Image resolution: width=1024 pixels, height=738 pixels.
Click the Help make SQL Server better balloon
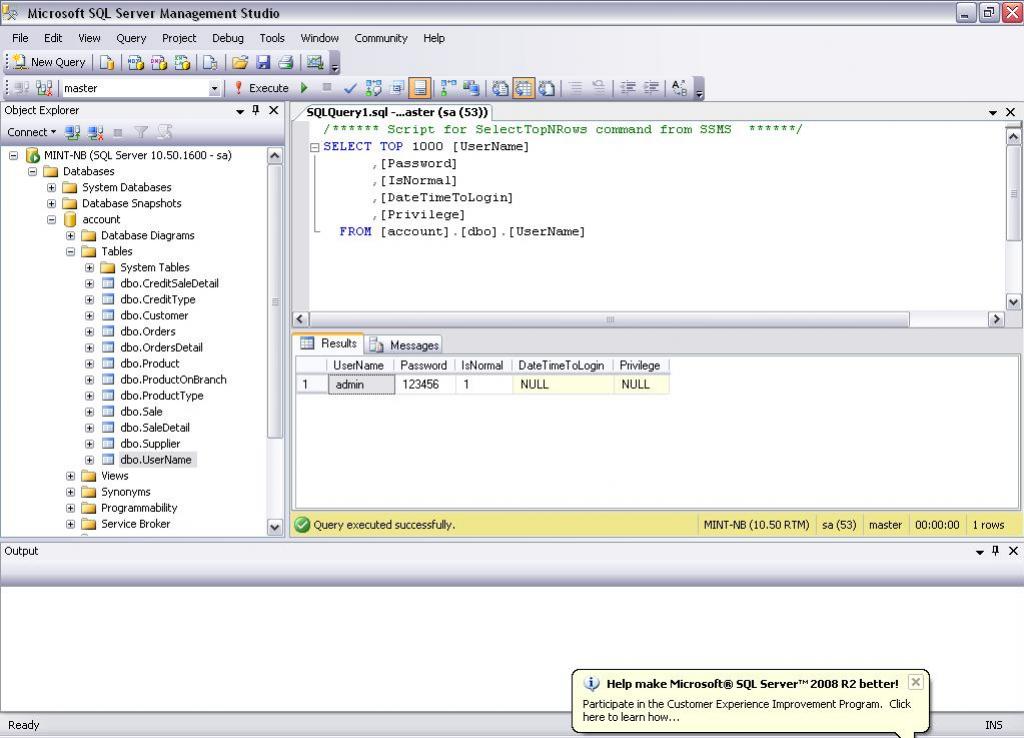(x=750, y=701)
